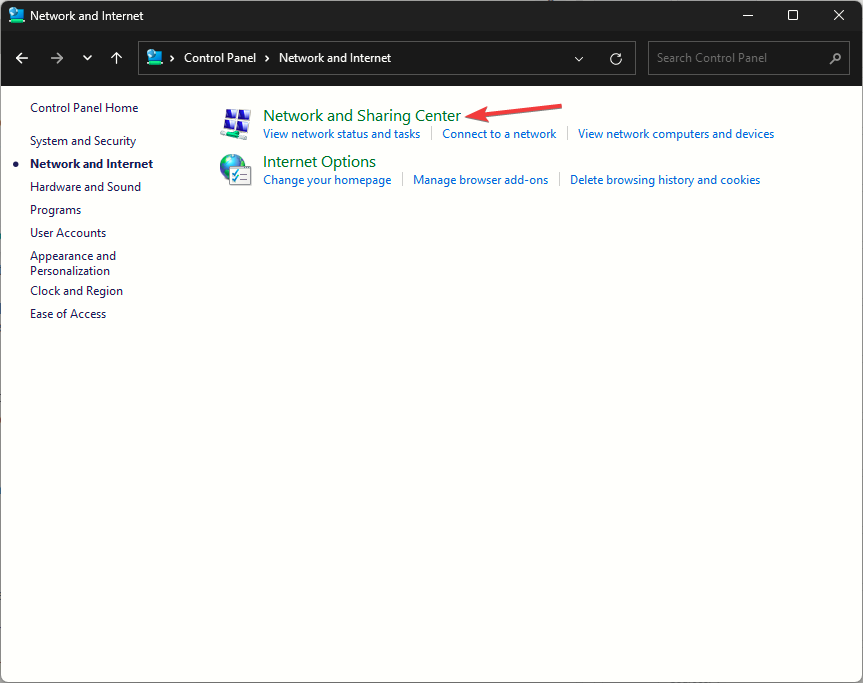This screenshot has height=683, width=863.
Task: Open View network status and tasks
Action: pyautogui.click(x=341, y=134)
